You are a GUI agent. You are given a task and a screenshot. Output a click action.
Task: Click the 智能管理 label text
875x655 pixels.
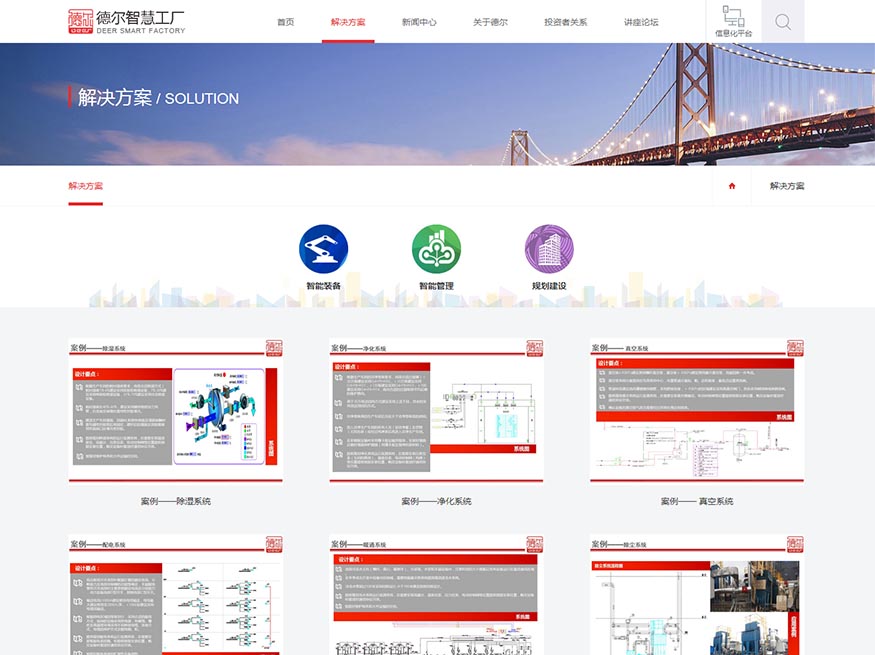436,286
